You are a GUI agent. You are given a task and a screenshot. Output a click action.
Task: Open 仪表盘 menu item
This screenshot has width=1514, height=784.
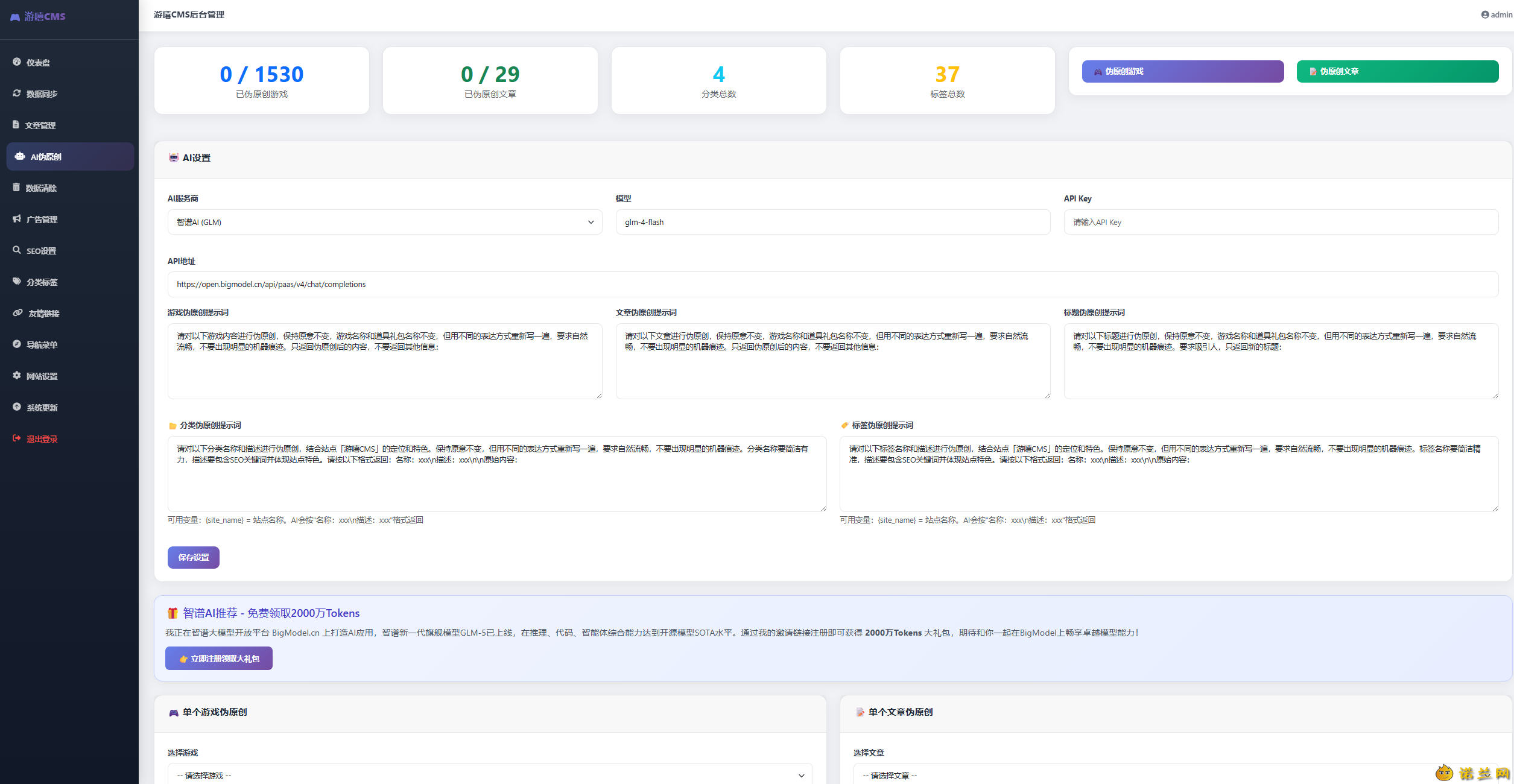[x=69, y=62]
